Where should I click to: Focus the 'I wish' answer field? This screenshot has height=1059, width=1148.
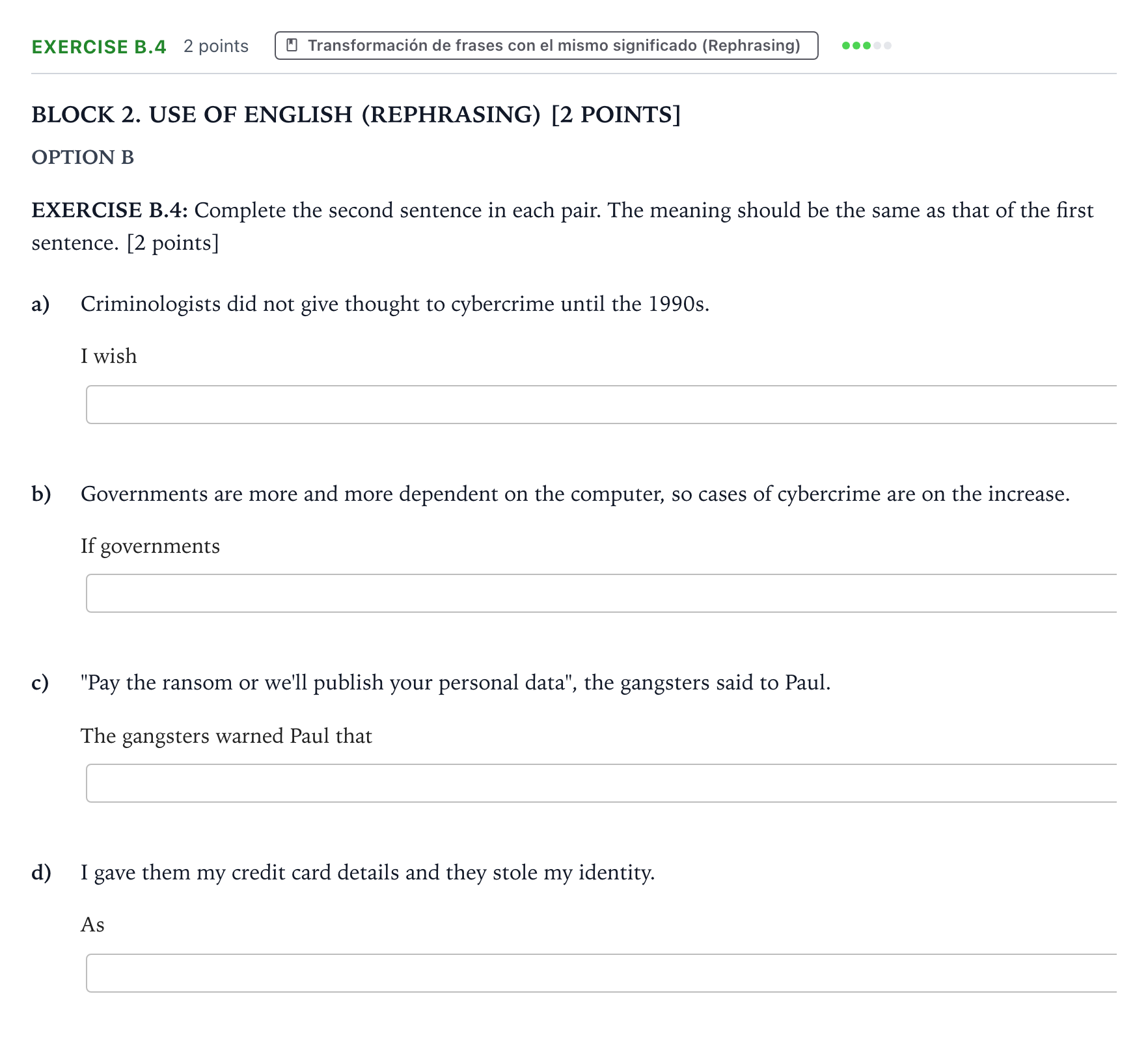click(x=601, y=405)
